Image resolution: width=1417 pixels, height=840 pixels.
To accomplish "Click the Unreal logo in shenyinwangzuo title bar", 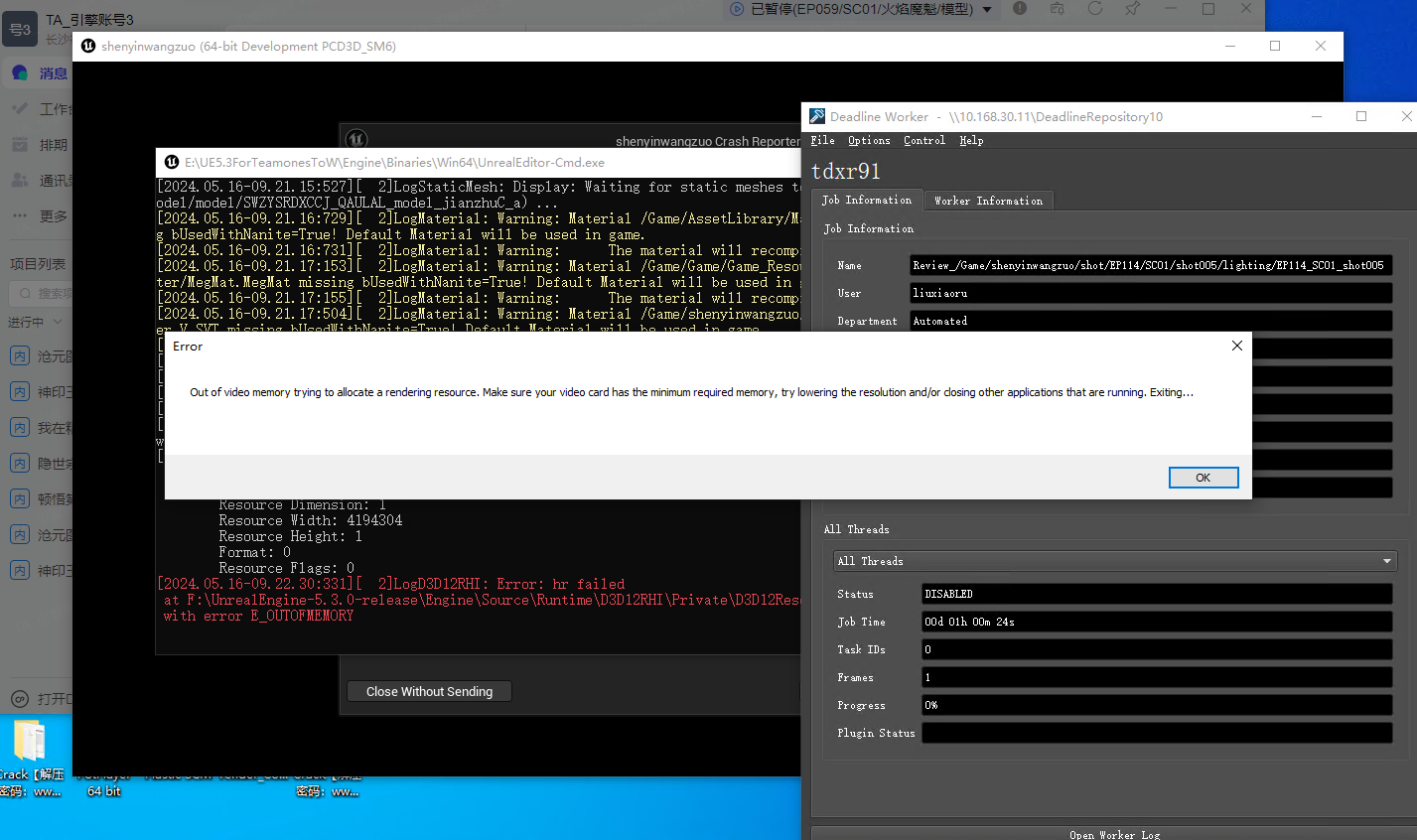I will (88, 46).
